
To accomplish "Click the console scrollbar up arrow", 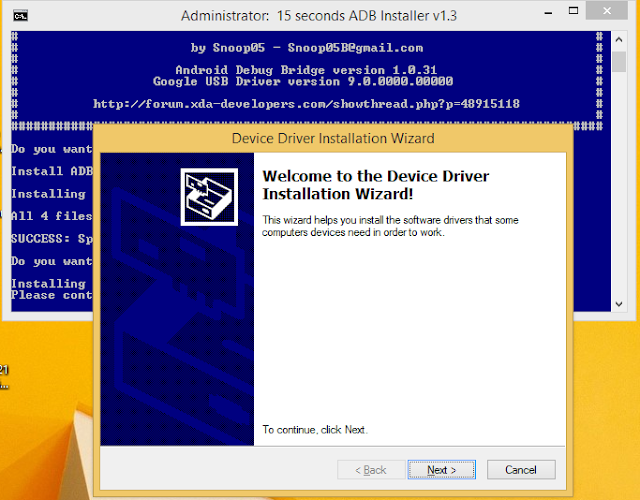I will [619, 40].
